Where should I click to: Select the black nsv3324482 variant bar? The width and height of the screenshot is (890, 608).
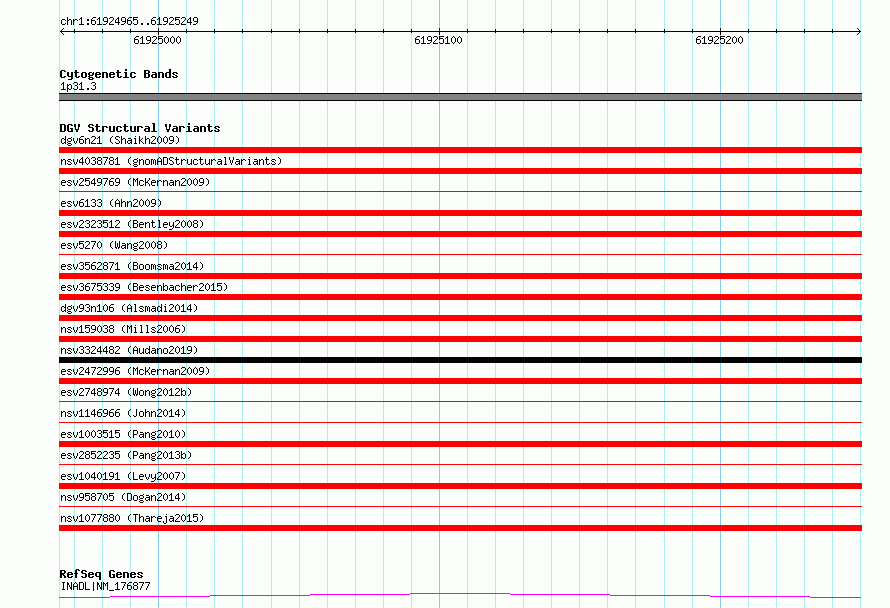(x=460, y=360)
